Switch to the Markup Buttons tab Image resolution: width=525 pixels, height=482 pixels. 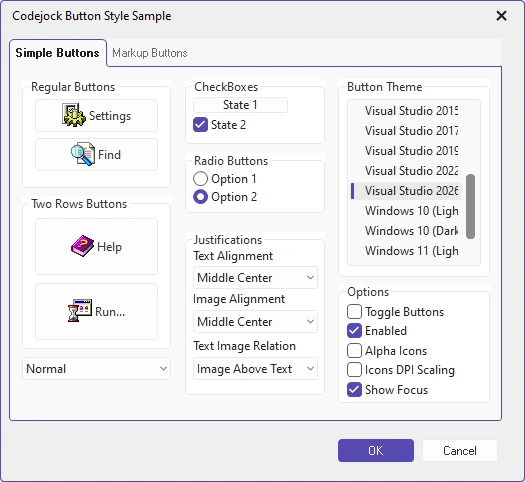click(149, 53)
